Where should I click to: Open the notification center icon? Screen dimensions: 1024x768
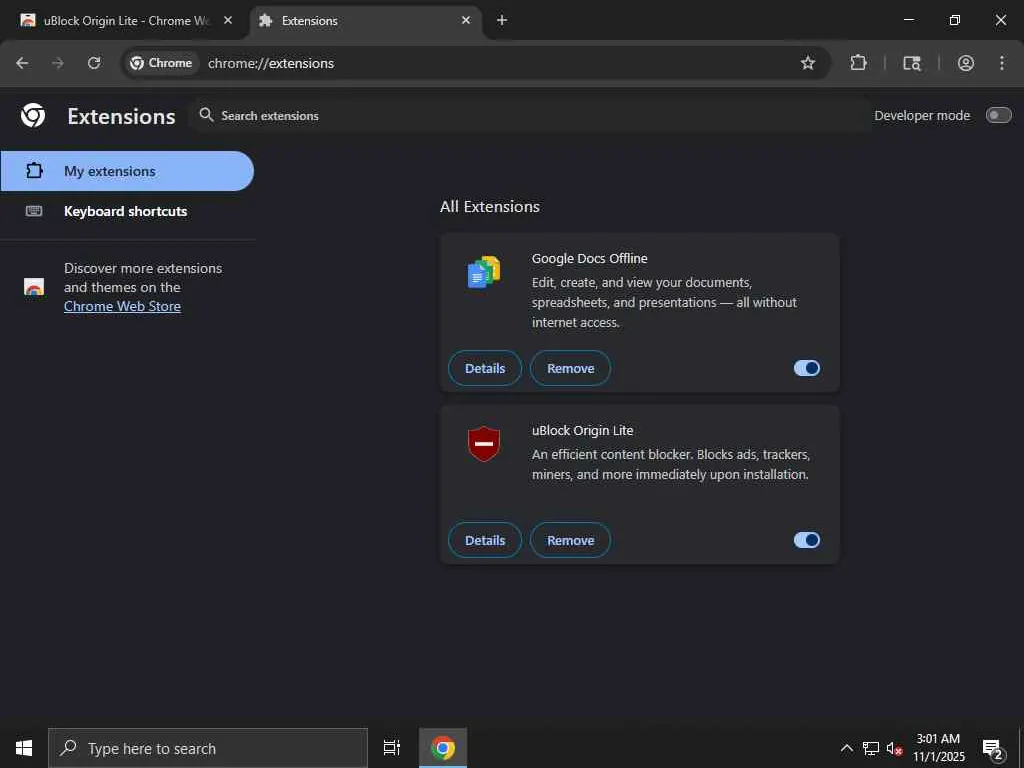coord(993,748)
